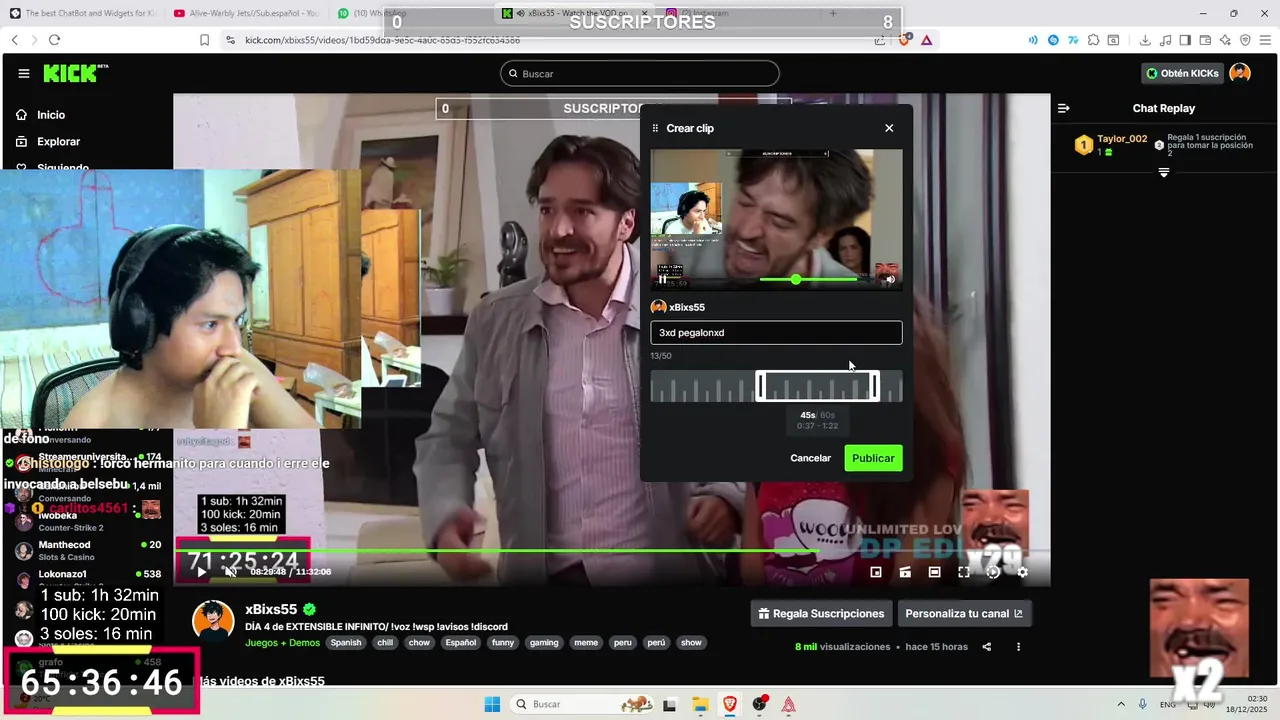Select the funny tag

(x=502, y=643)
